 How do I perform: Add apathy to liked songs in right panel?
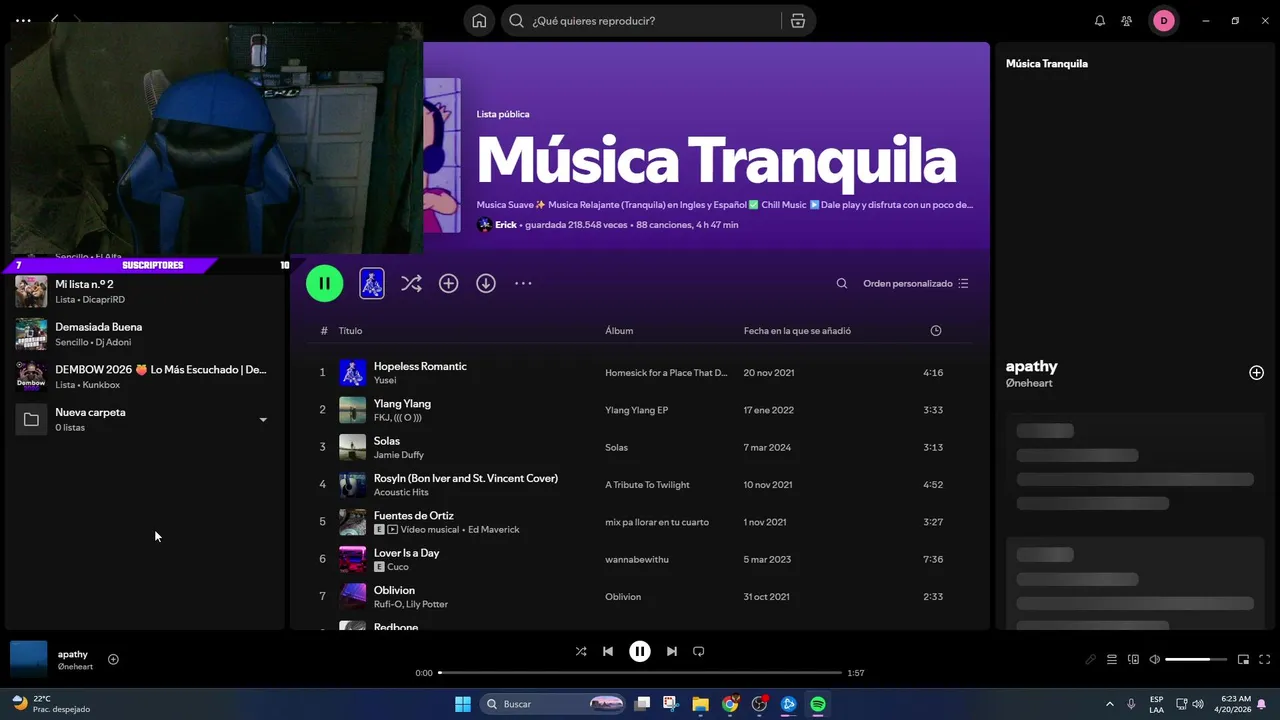(1256, 373)
